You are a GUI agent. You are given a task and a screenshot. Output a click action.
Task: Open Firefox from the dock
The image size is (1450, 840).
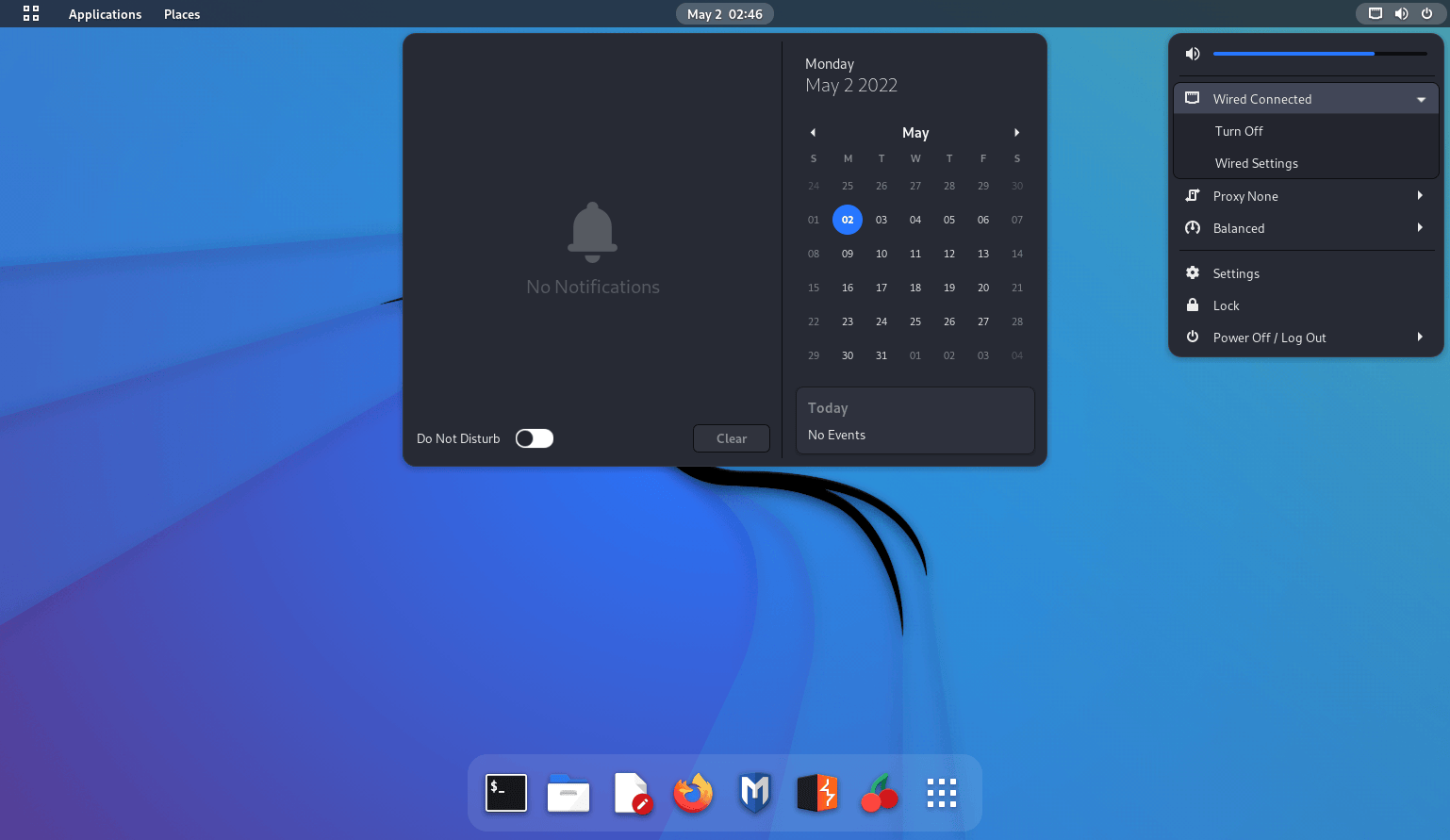(693, 793)
